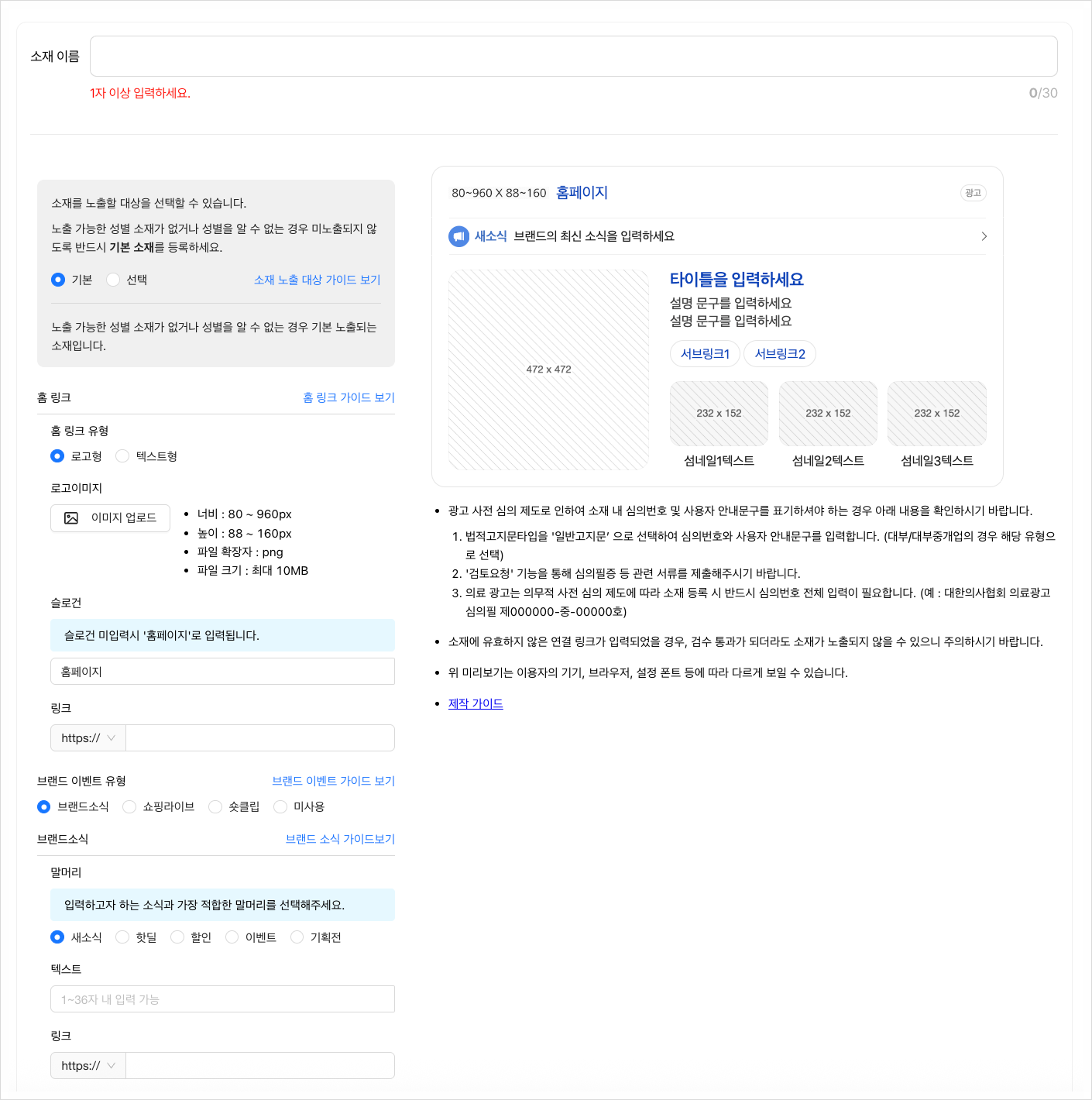
Task: Open https:// dropdown in 브랜드소식 link
Action: [88, 1066]
